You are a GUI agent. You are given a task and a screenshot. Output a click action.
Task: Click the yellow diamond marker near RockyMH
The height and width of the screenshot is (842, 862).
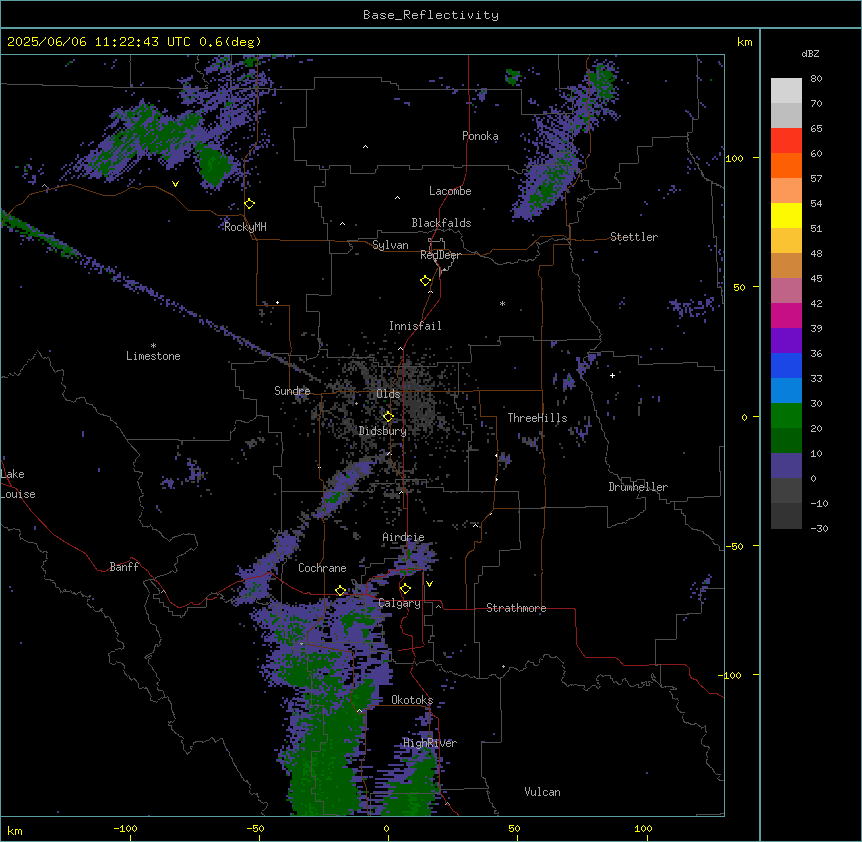(250, 203)
